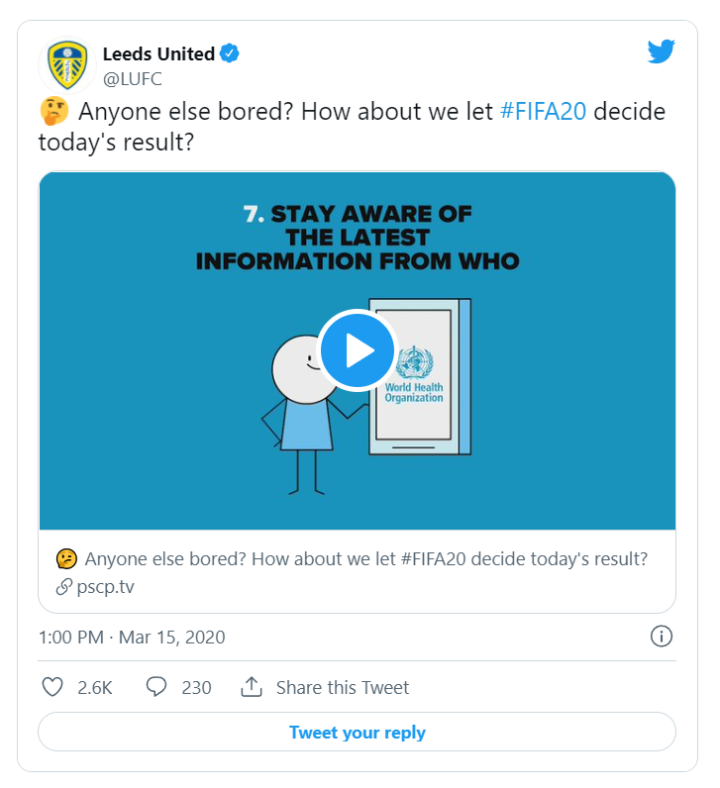Click the Twitter bird logo

tap(661, 52)
